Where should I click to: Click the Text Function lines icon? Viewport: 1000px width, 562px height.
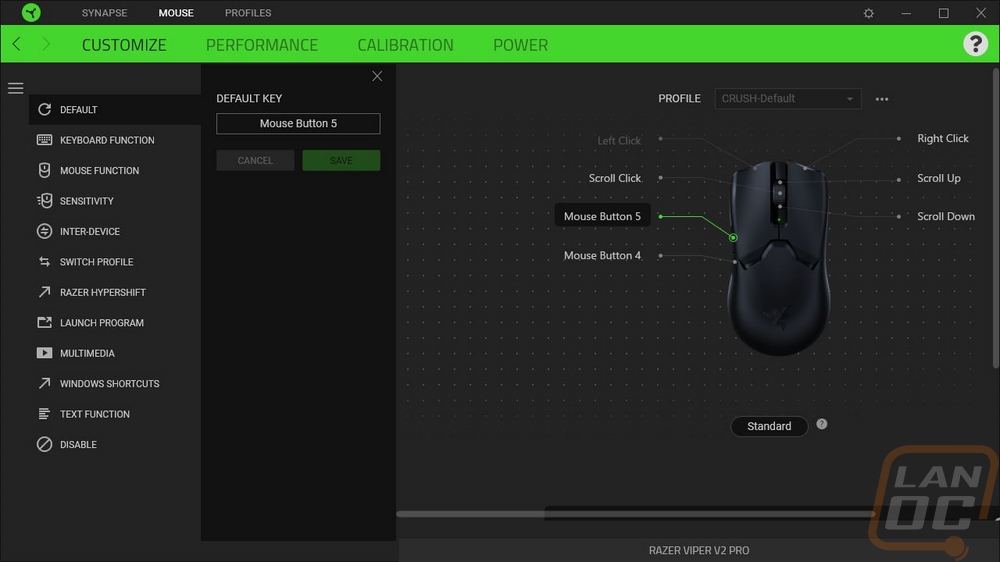coord(44,414)
